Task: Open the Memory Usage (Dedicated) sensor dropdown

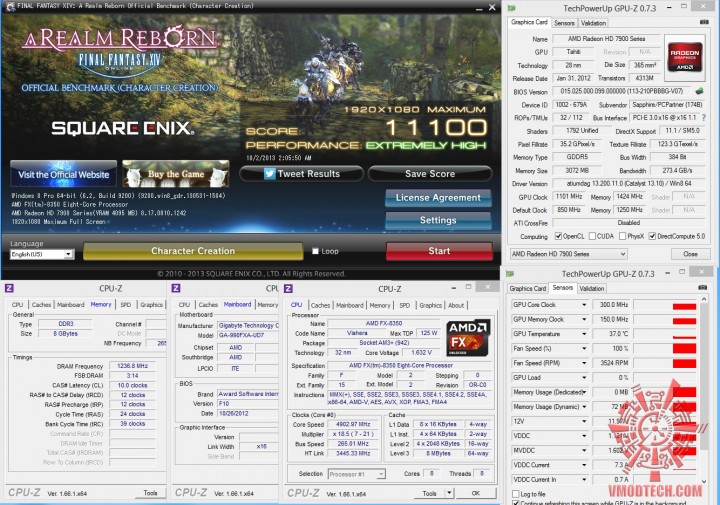Action: click(584, 393)
